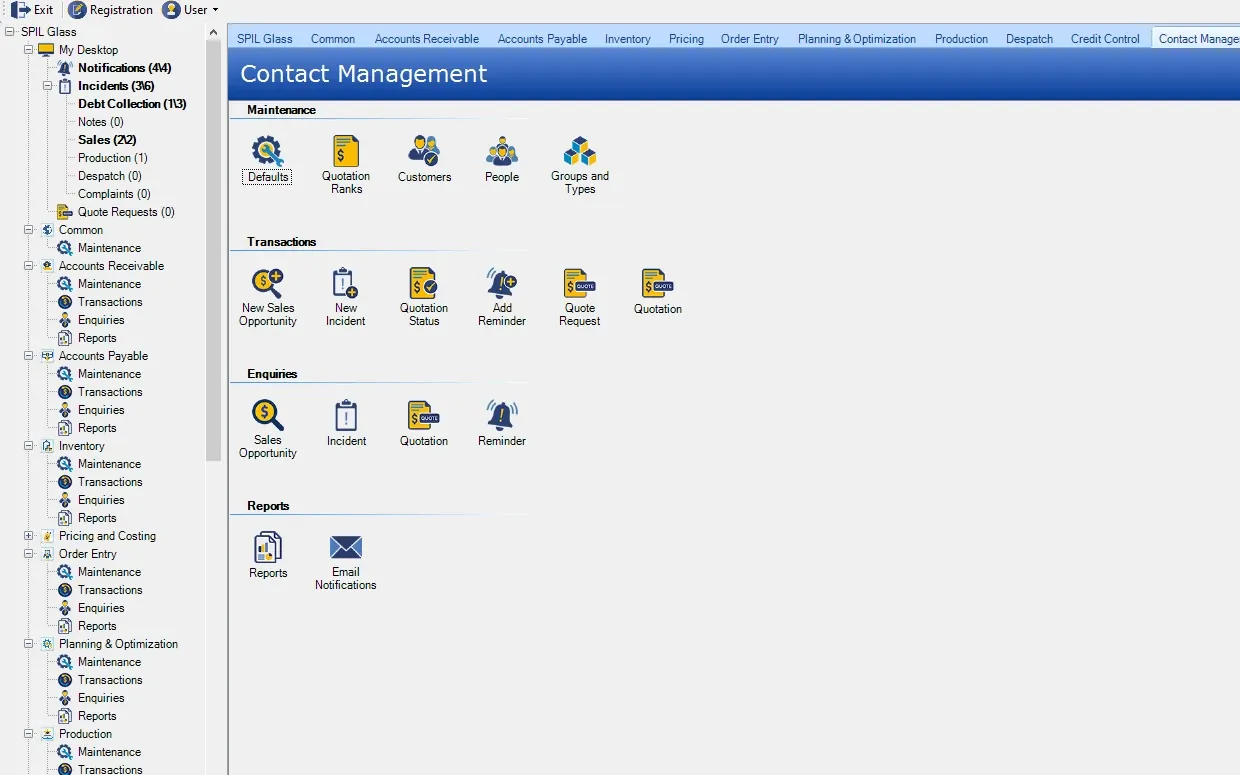Collapse Planning & Optimization tree node
The width and height of the screenshot is (1240, 775).
point(29,644)
